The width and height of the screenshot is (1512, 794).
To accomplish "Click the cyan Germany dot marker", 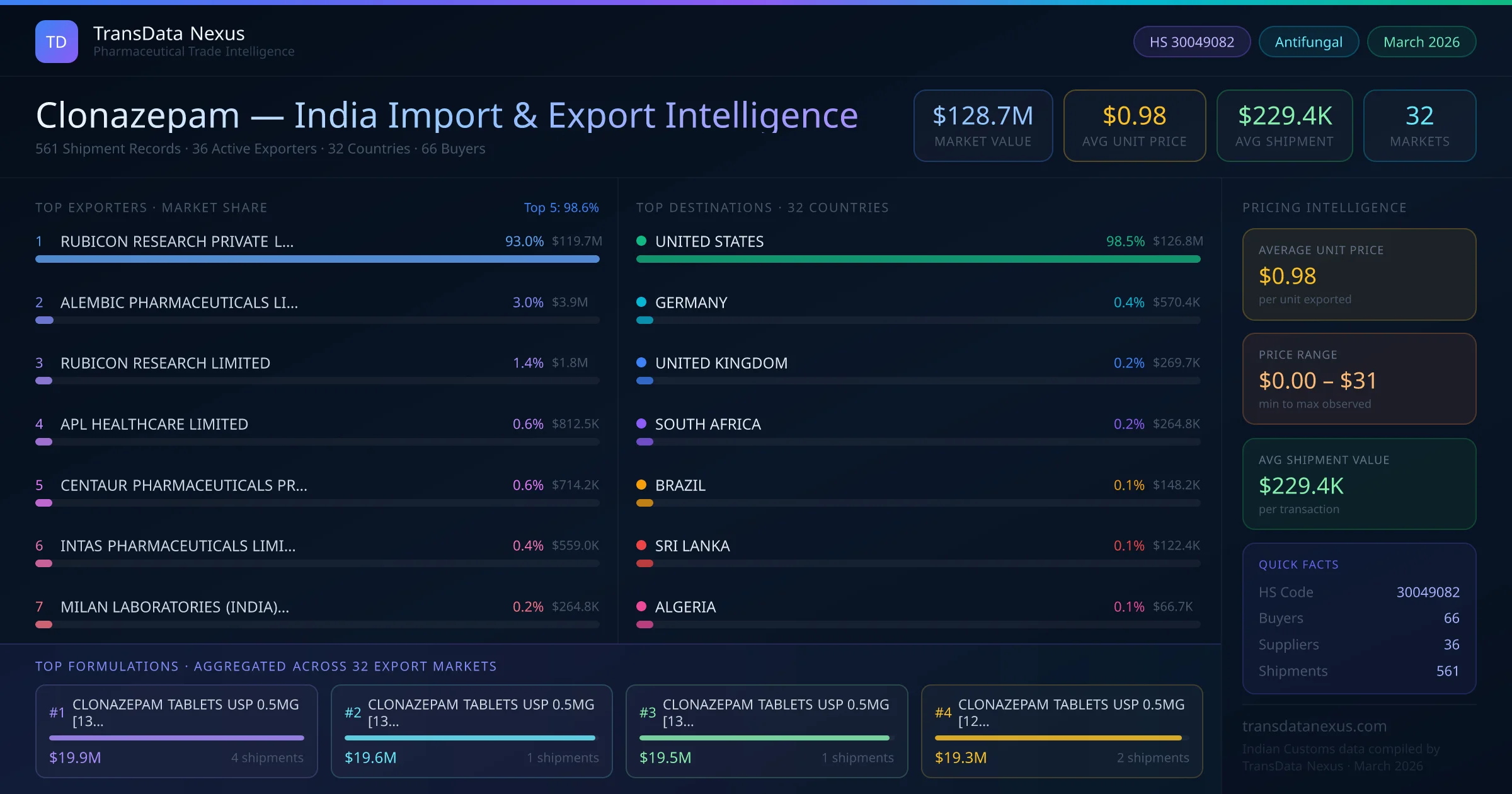I will (x=641, y=302).
